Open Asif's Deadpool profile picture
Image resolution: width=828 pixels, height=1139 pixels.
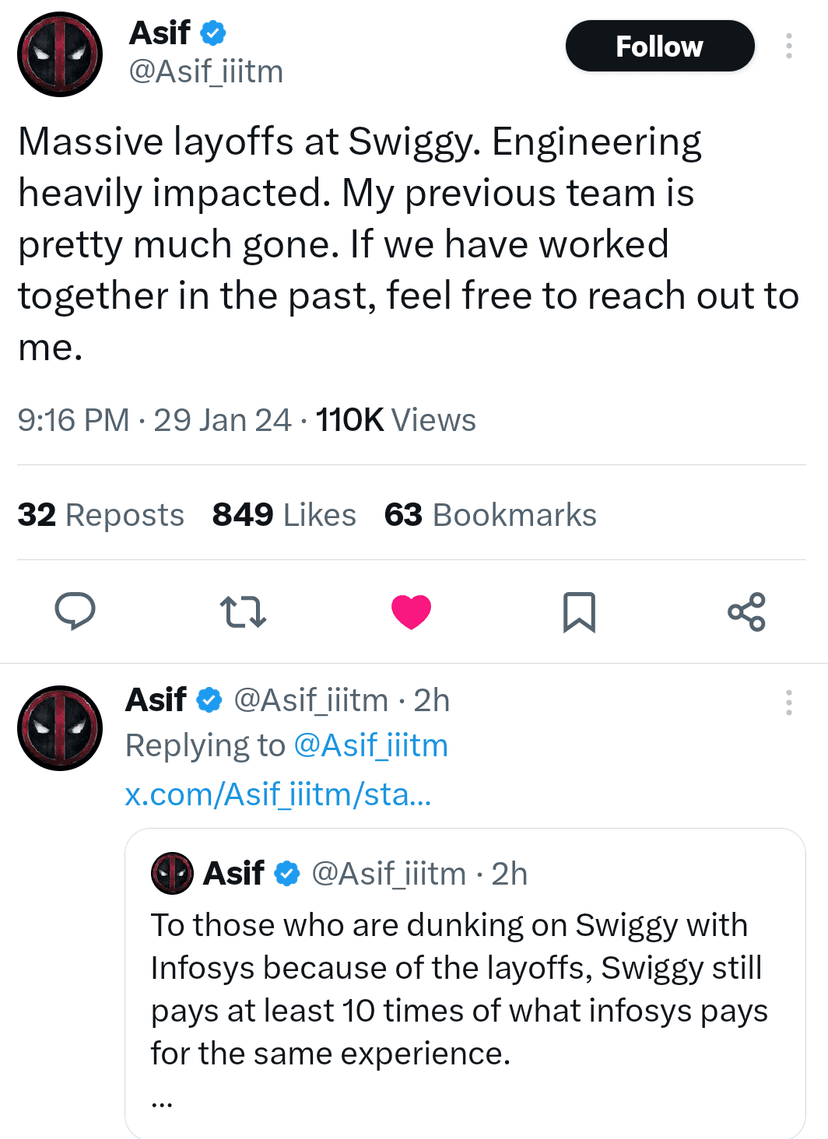(x=60, y=54)
